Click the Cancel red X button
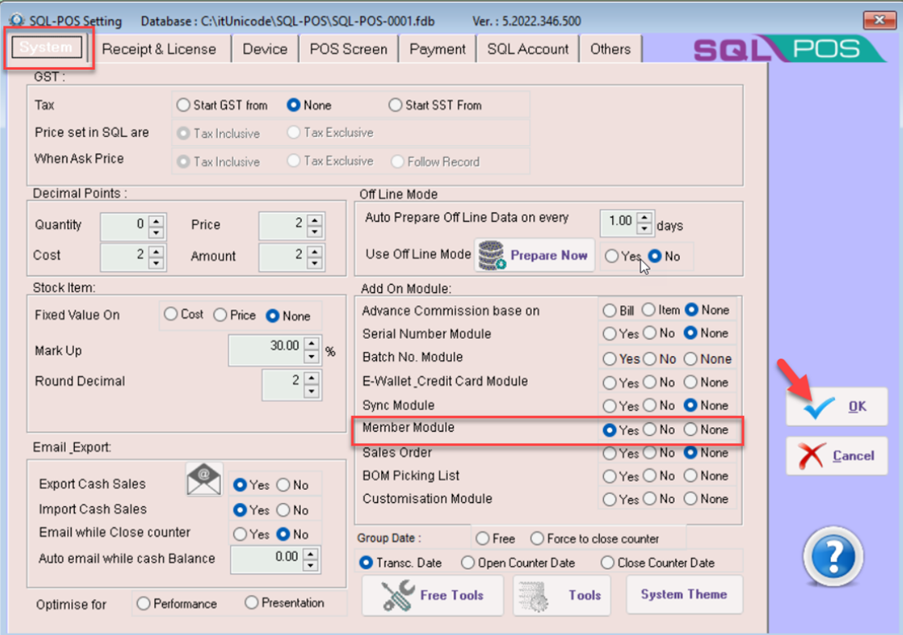 pyautogui.click(x=836, y=456)
